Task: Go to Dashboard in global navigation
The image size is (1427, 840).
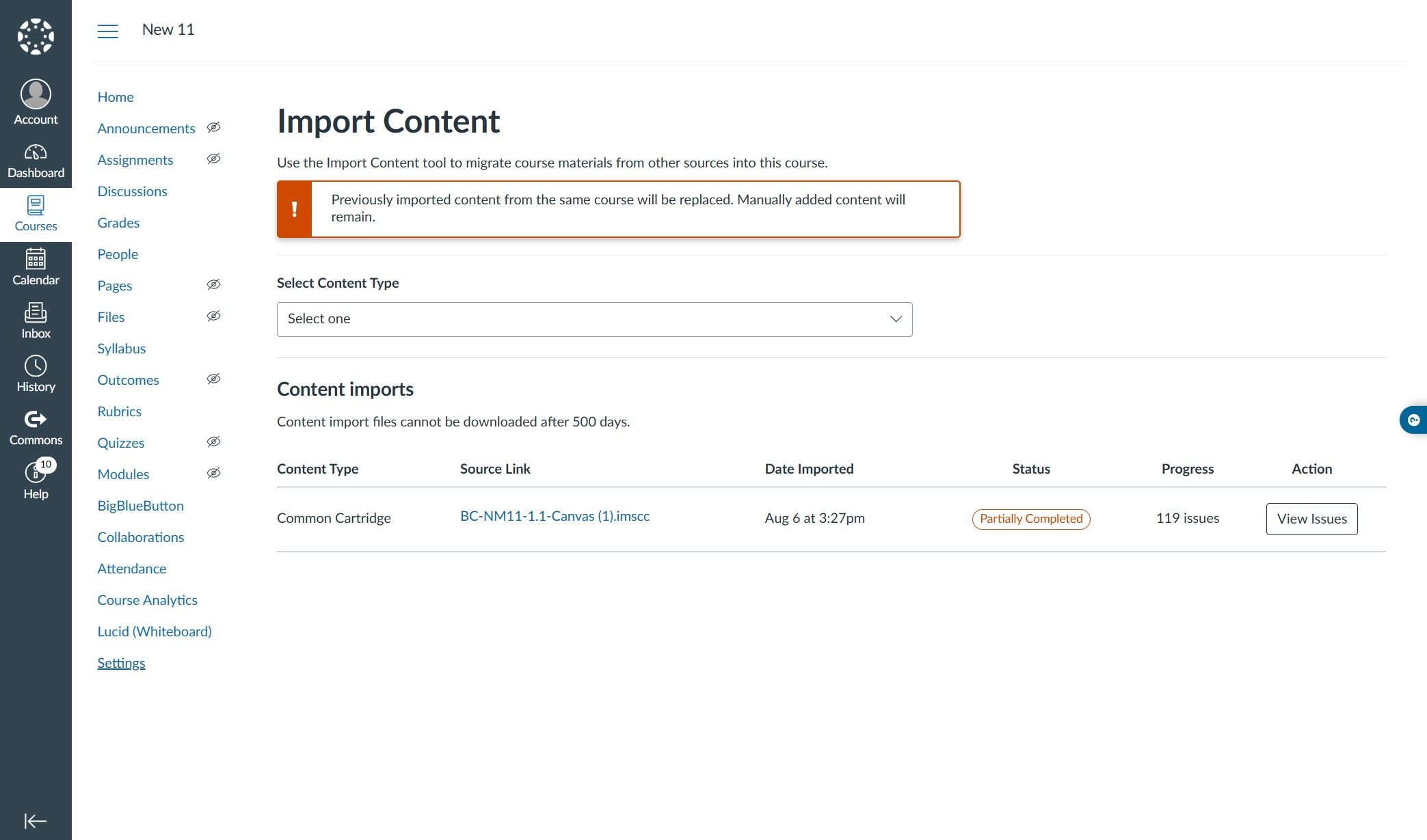Action: pos(36,161)
